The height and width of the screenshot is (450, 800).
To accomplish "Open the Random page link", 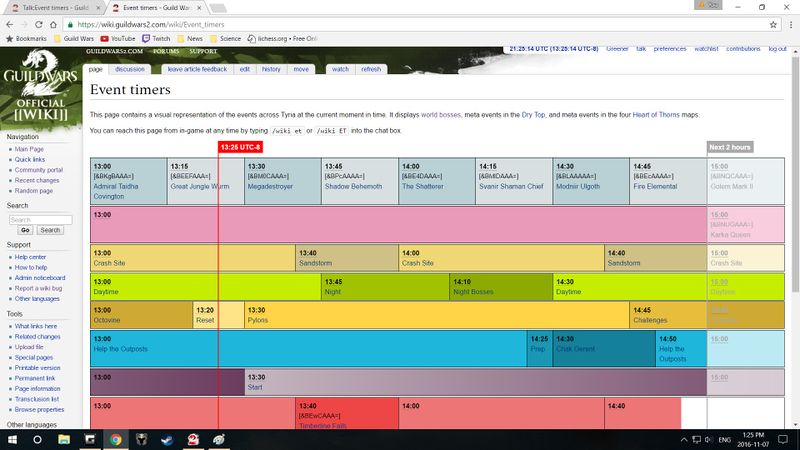I will coord(34,190).
